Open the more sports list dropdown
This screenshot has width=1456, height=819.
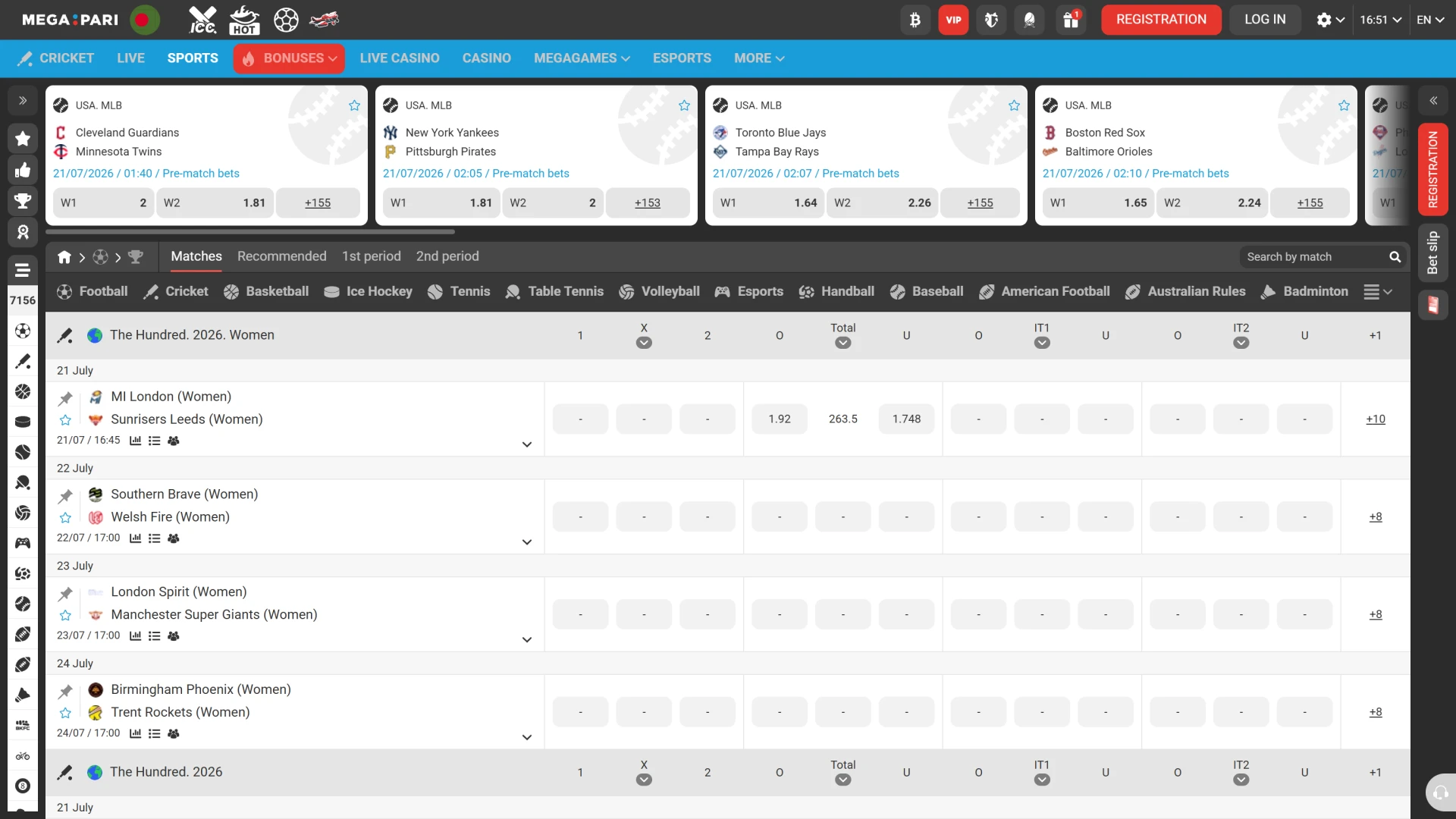[x=1378, y=292]
